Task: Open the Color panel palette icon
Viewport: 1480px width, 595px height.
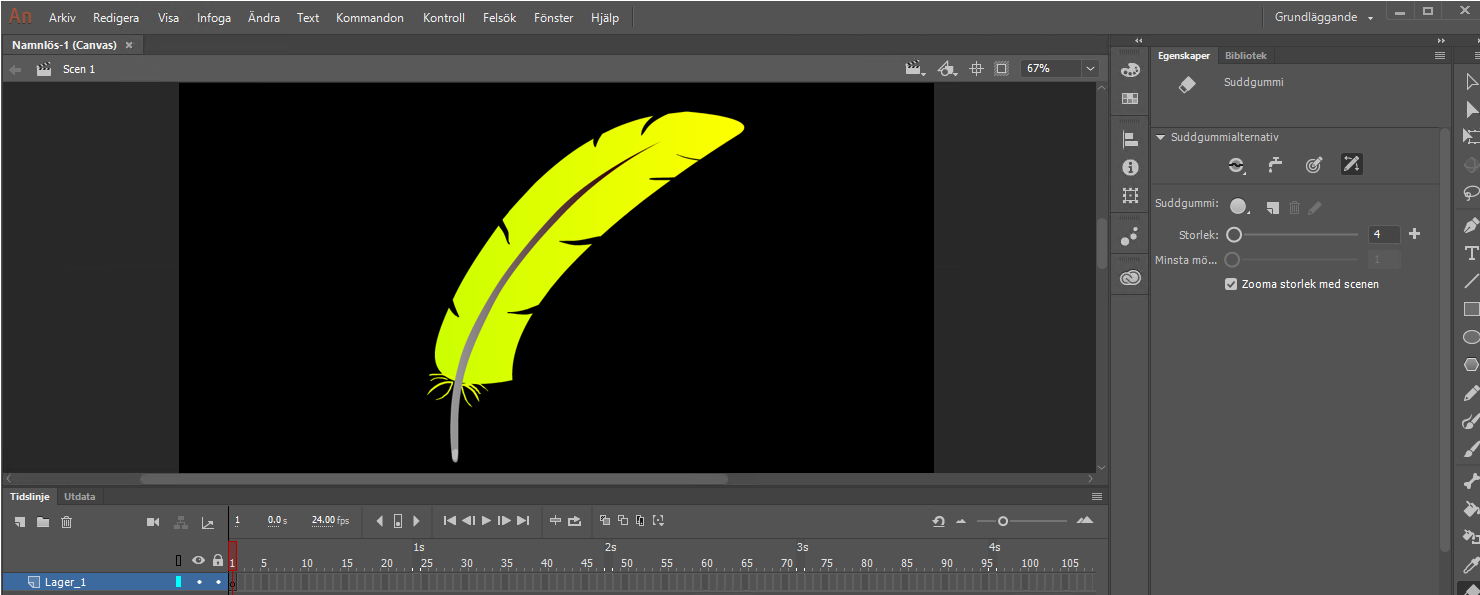Action: pyautogui.click(x=1130, y=70)
